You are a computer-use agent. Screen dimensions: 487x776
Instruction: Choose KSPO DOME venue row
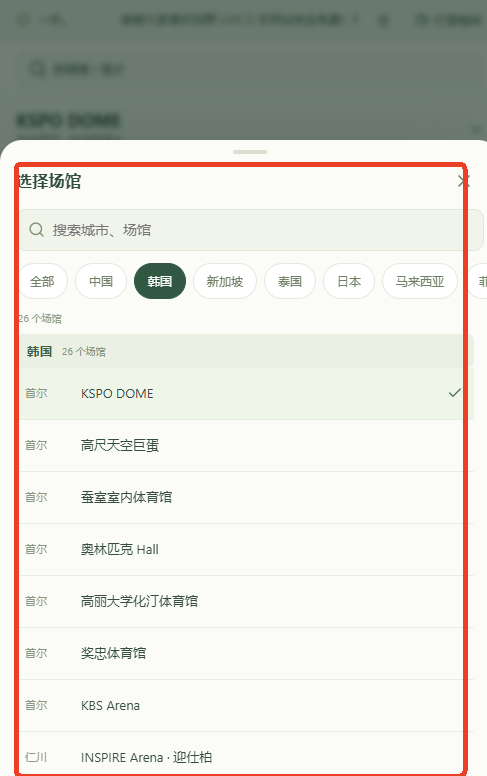[246, 394]
